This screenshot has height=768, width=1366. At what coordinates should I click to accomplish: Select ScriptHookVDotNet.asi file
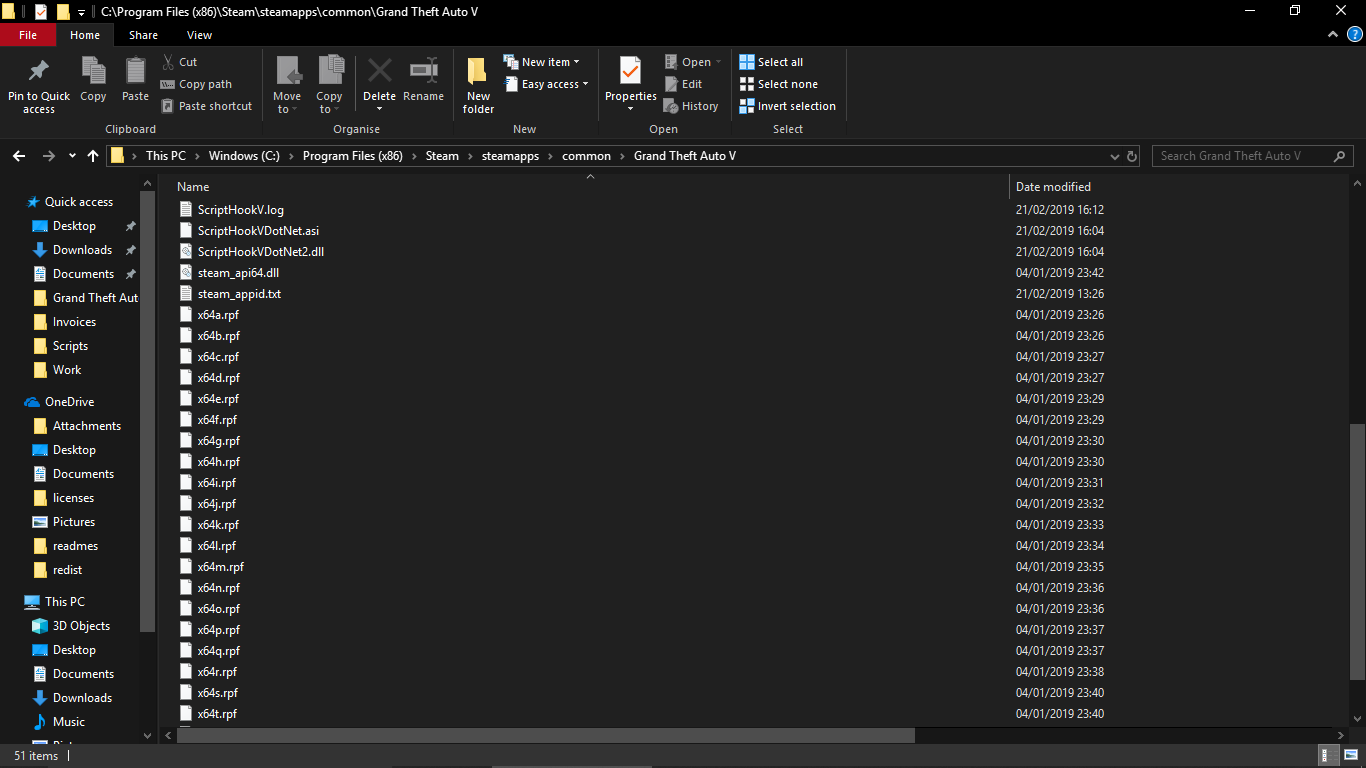click(x=258, y=231)
